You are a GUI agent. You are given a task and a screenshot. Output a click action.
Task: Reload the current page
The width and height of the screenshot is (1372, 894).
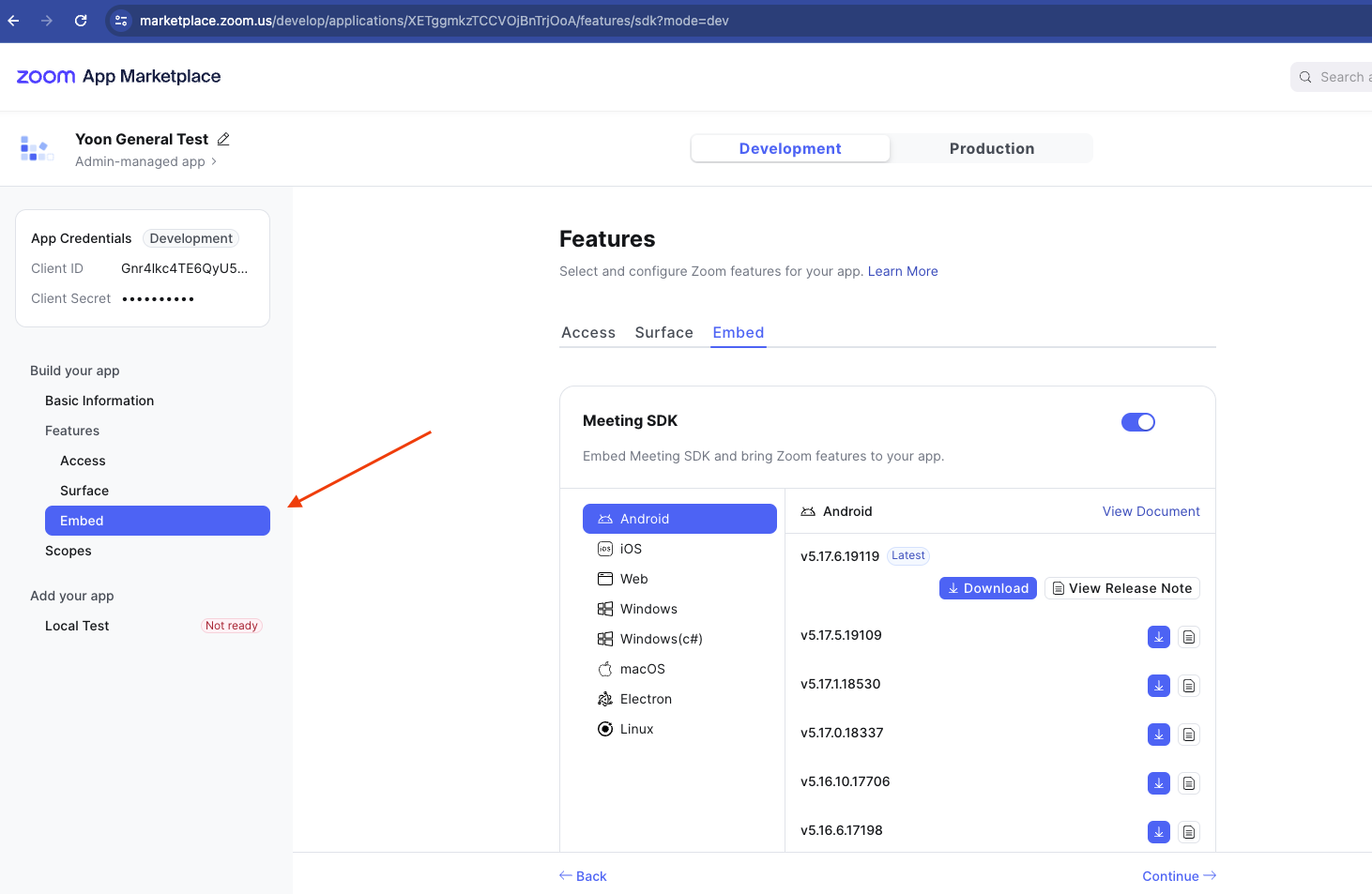(81, 21)
